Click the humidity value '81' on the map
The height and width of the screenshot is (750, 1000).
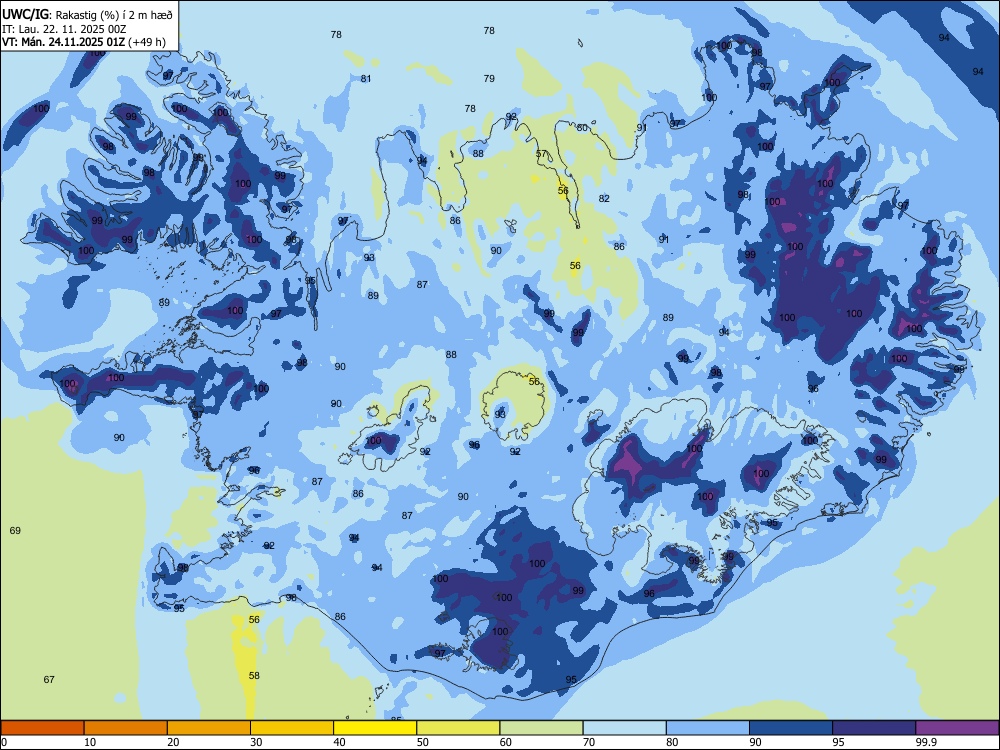(365, 79)
